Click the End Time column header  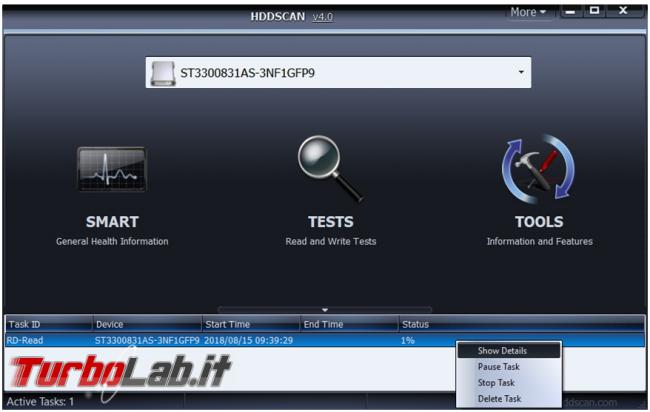point(349,324)
